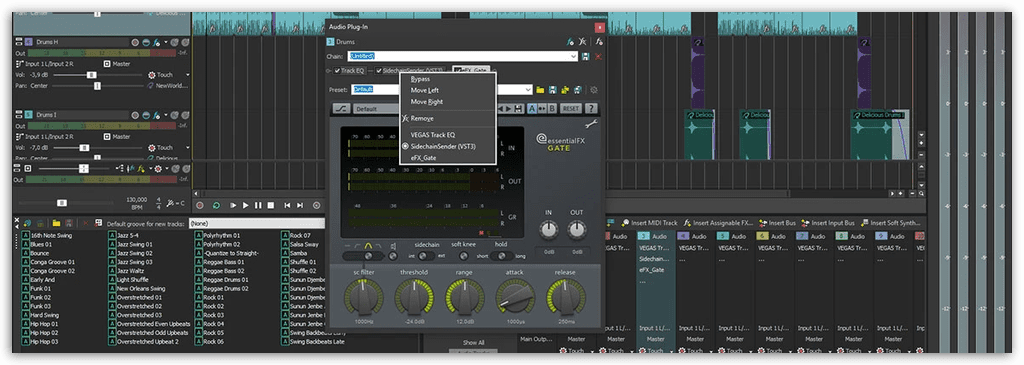Select 16th Note Swing groove
This screenshot has height=365, width=1024.
tap(47, 235)
